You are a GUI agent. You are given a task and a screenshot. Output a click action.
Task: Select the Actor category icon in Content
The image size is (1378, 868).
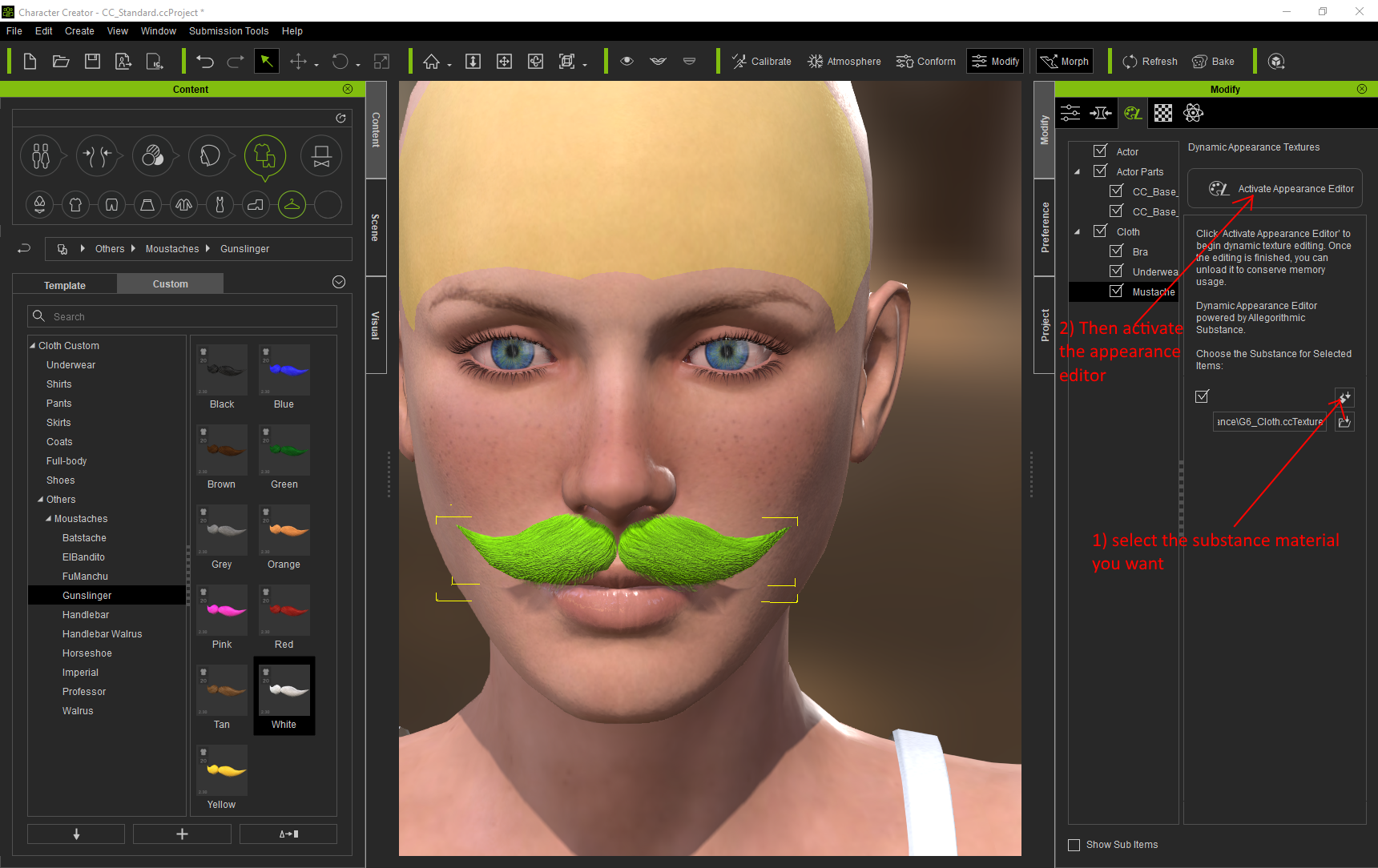tap(41, 155)
